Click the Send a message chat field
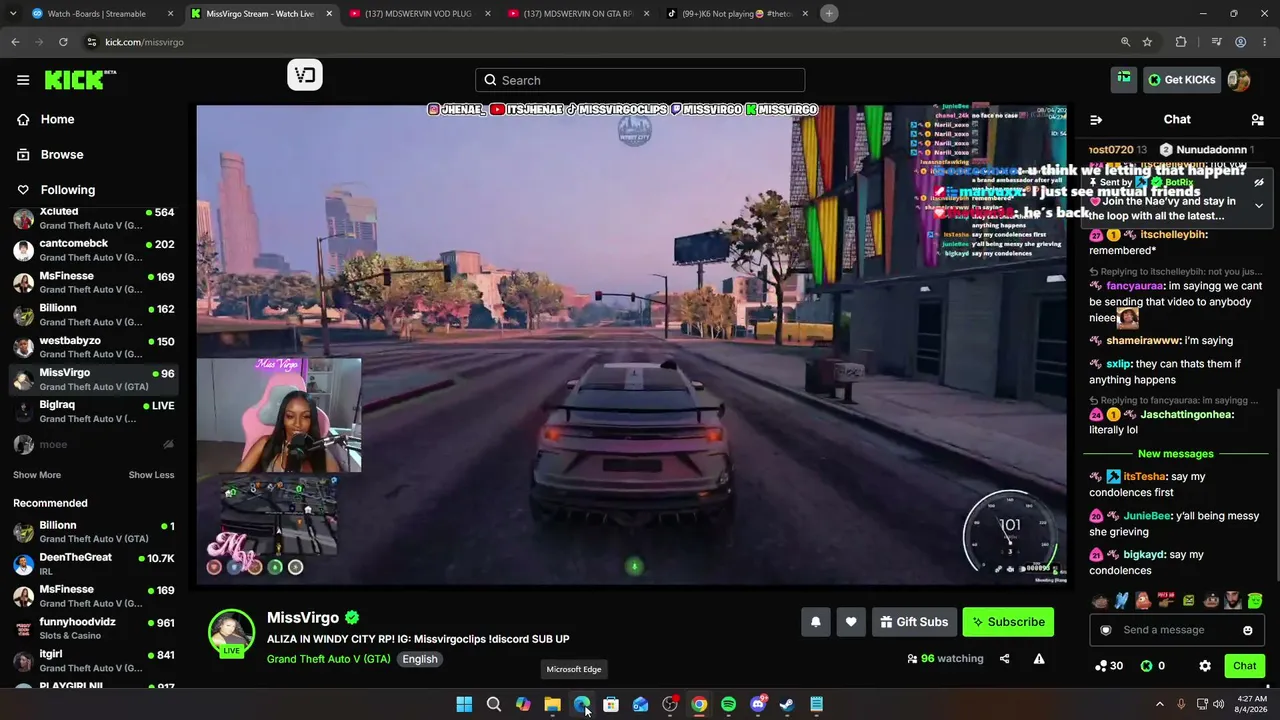Screen dimensions: 1280x720 [x=1177, y=630]
